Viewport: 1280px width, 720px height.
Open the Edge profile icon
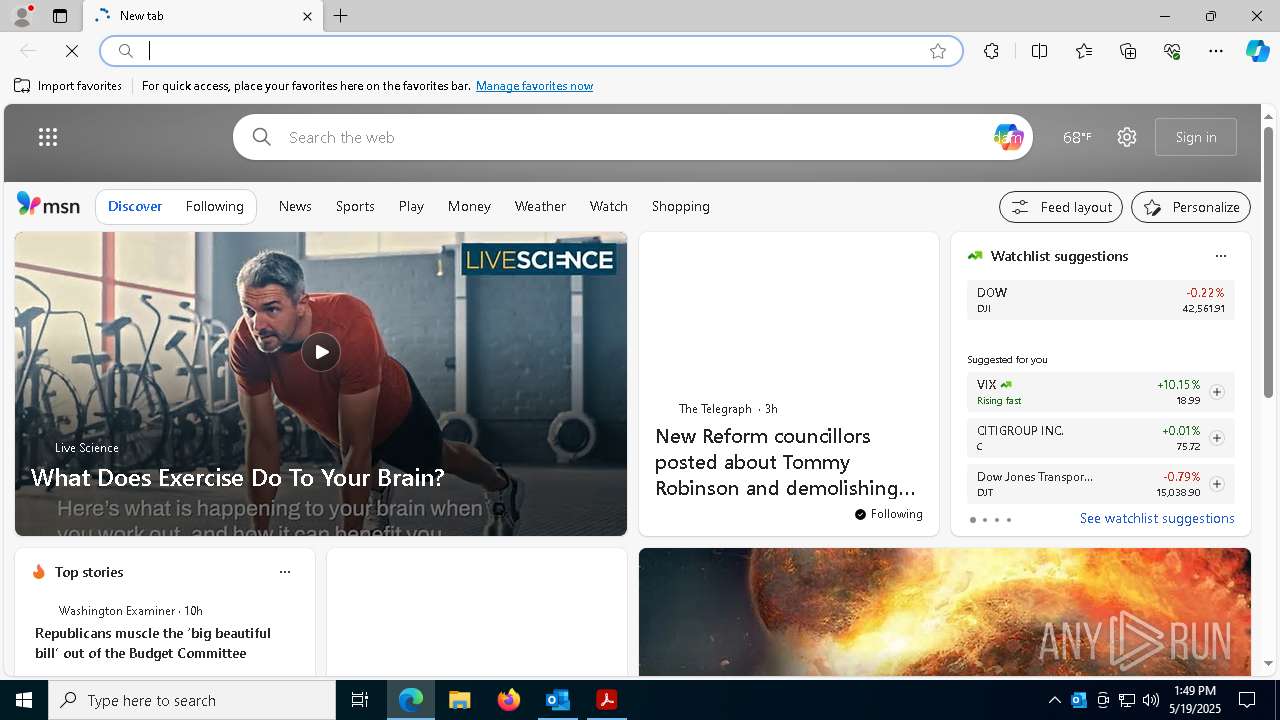(22, 16)
